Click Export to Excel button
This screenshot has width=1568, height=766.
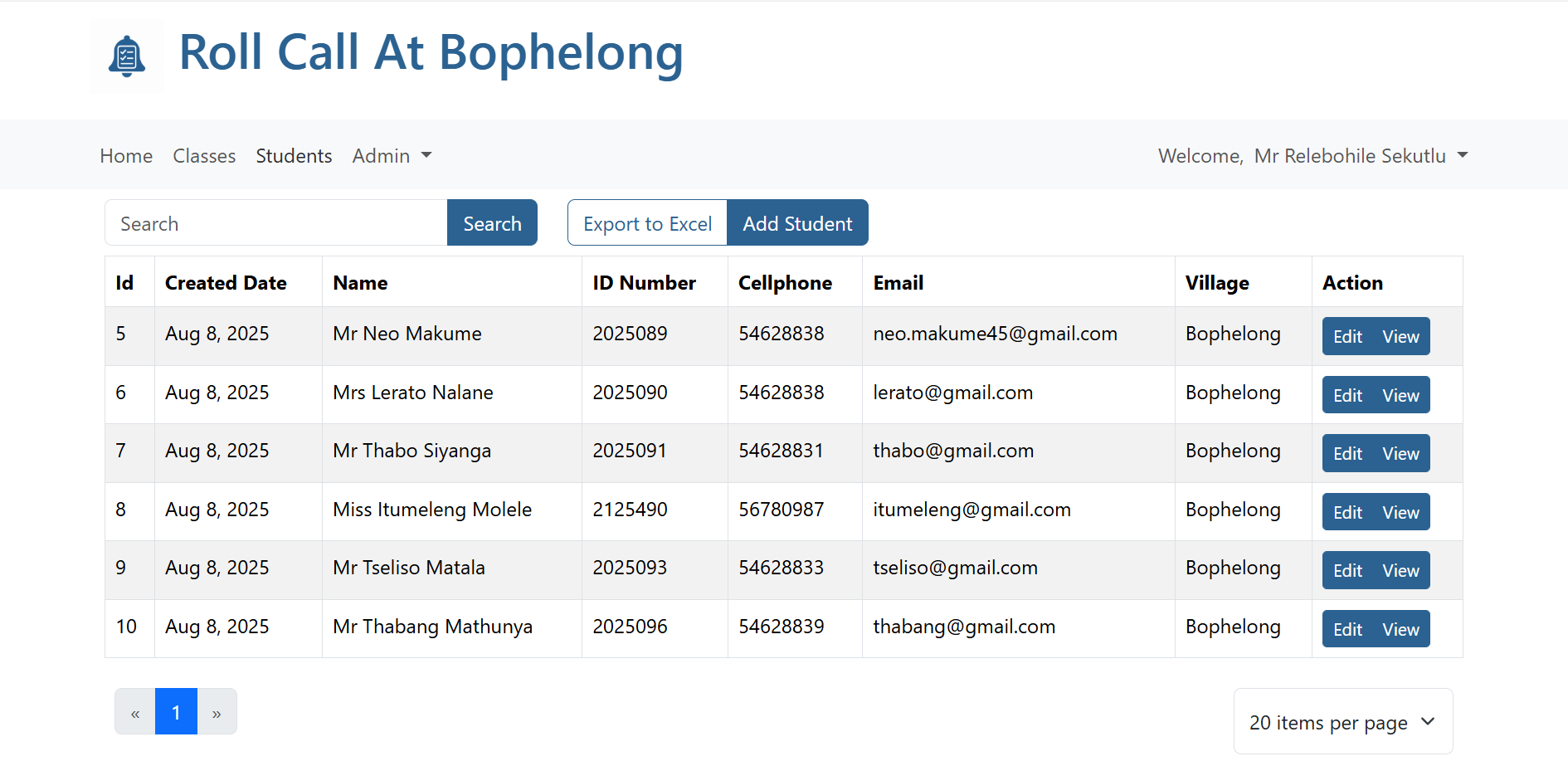(647, 223)
